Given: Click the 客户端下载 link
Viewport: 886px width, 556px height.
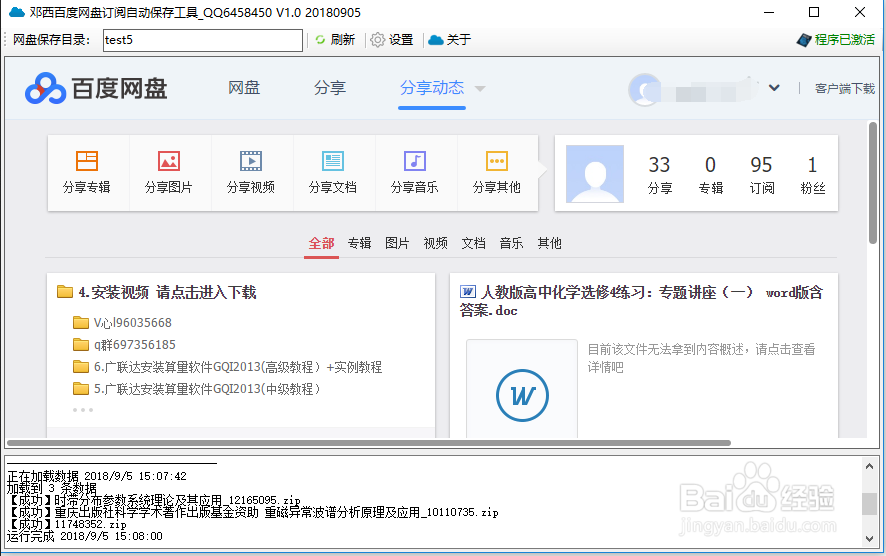Looking at the screenshot, I should [x=845, y=89].
